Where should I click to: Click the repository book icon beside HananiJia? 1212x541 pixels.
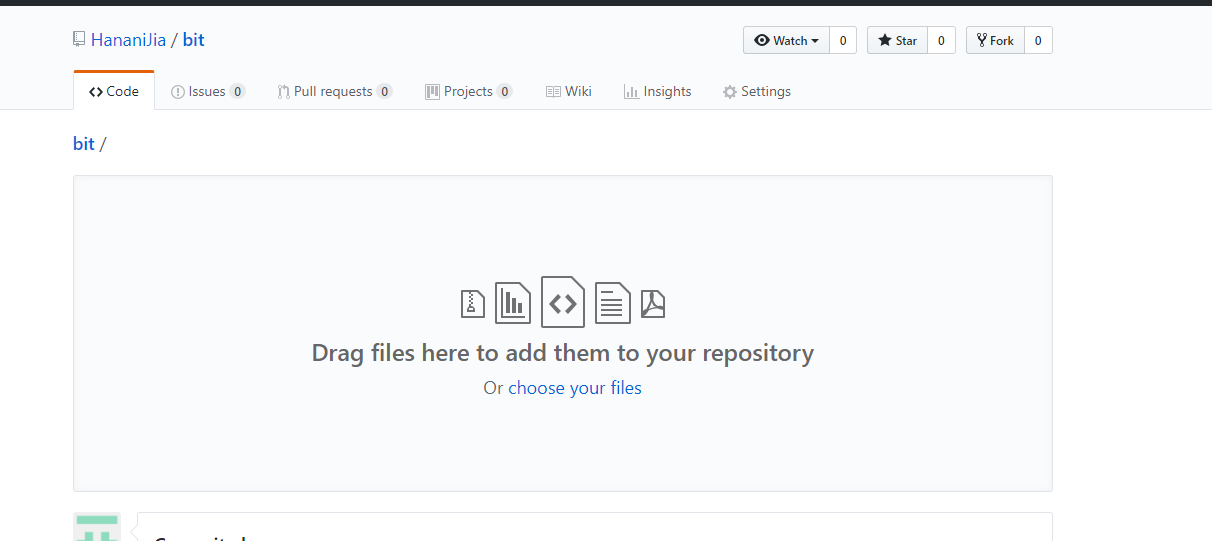point(79,40)
